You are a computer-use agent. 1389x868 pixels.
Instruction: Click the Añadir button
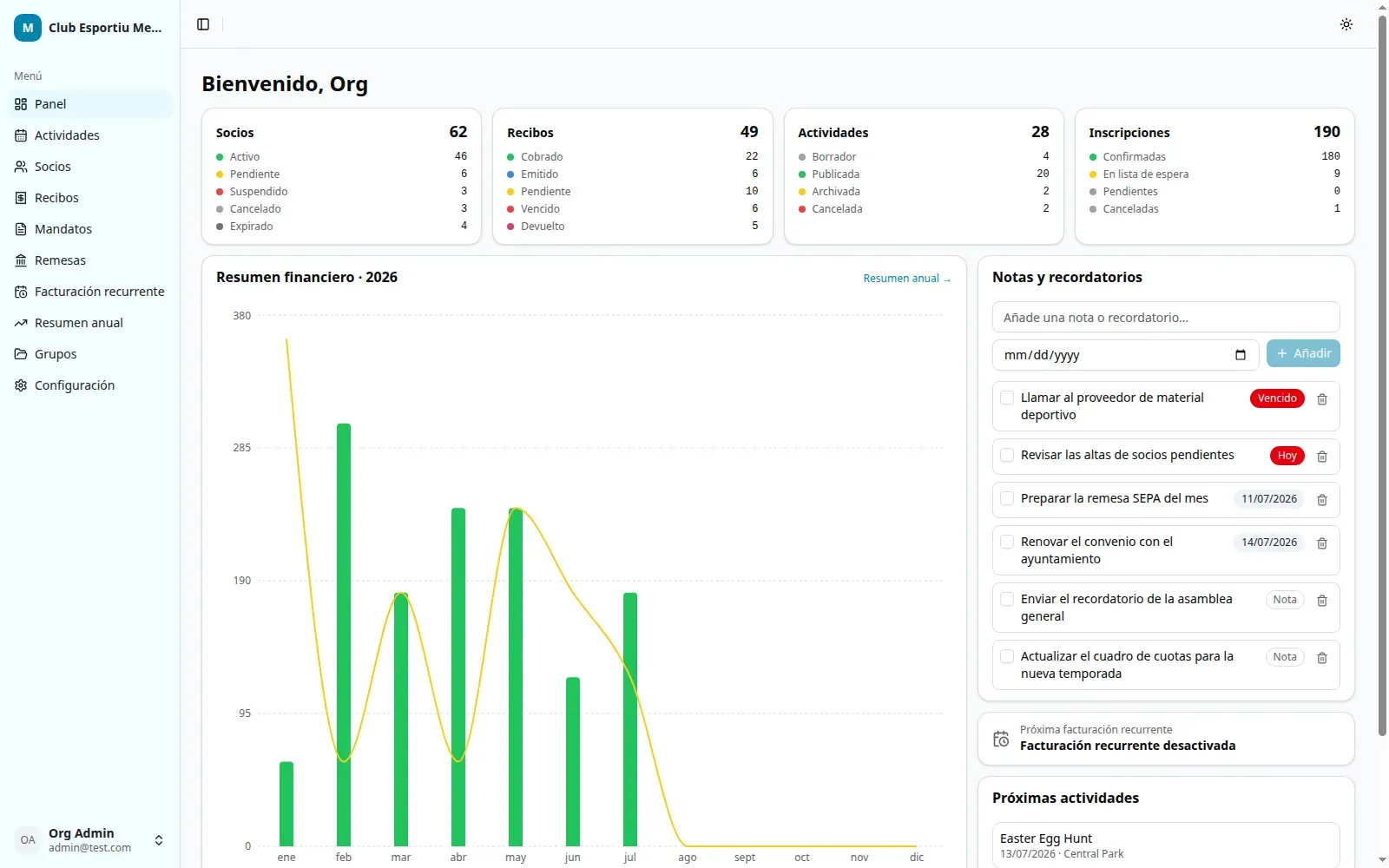coord(1303,353)
